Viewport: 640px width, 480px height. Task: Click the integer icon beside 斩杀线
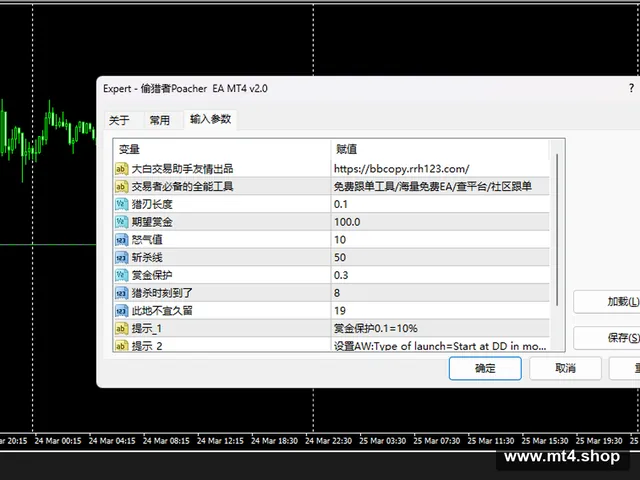[x=121, y=258]
